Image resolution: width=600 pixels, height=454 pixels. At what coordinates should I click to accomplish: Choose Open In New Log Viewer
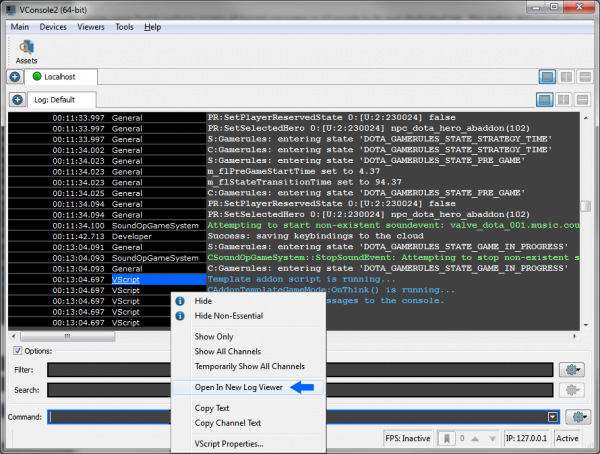point(248,387)
